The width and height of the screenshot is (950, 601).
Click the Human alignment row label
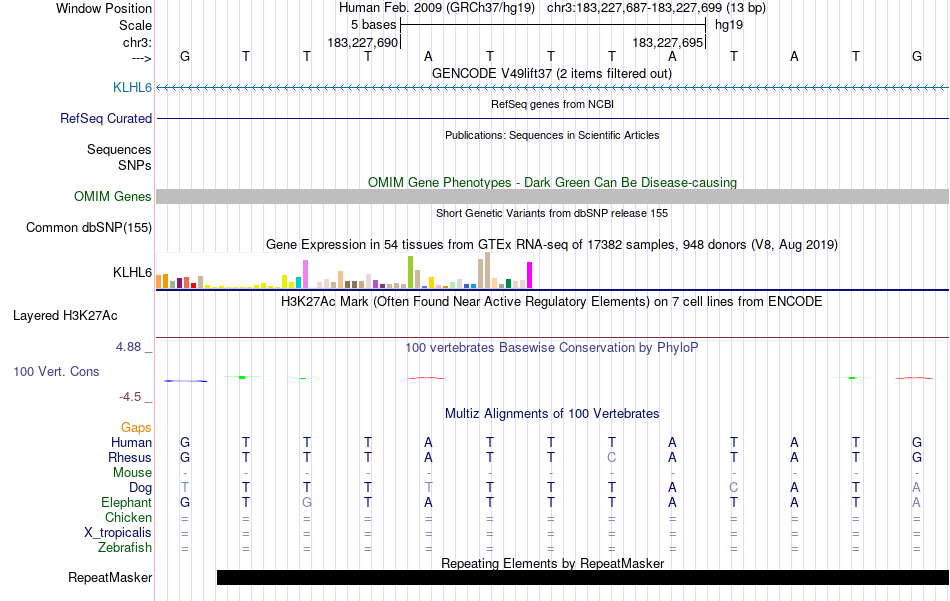(x=131, y=442)
